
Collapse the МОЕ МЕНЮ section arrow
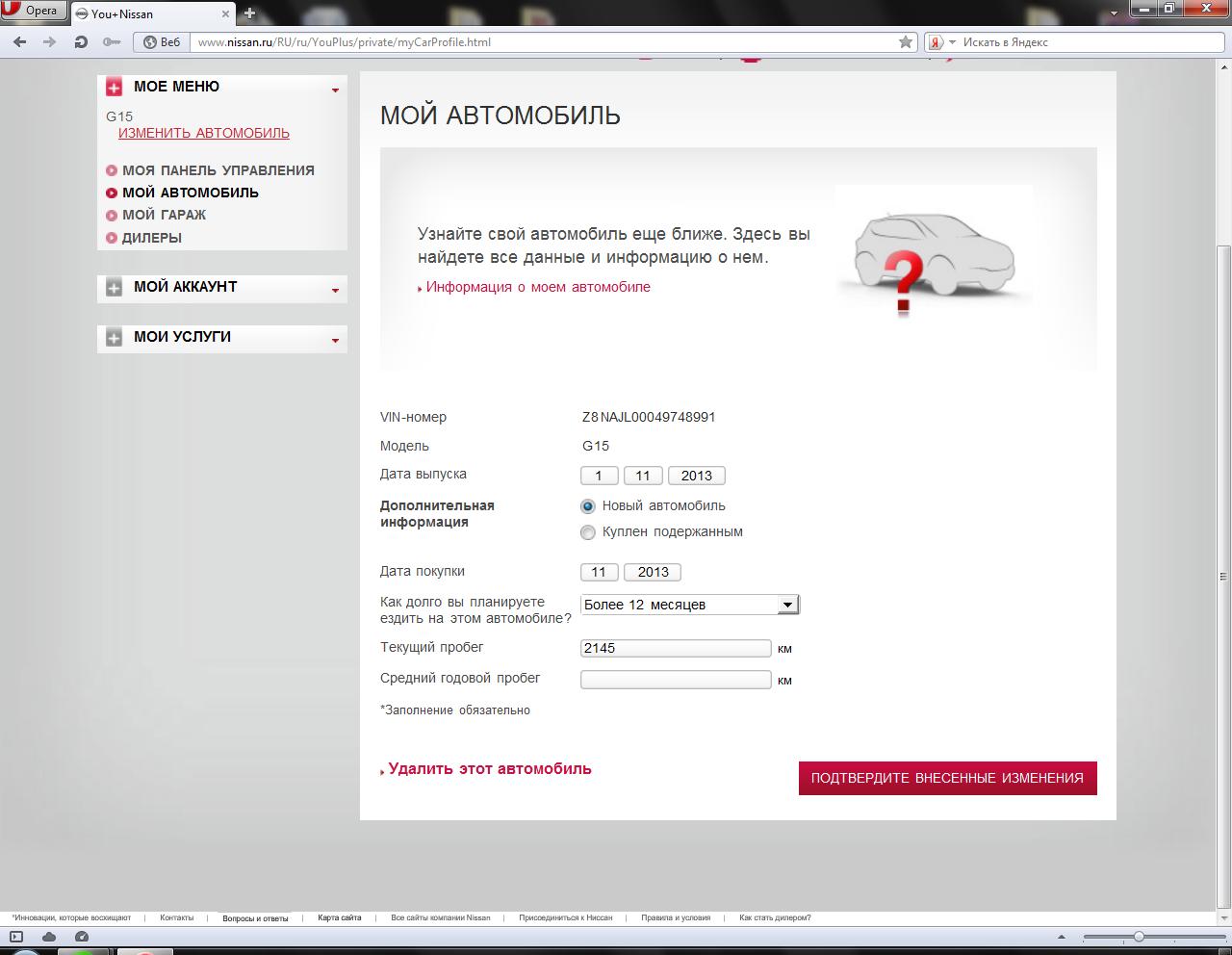click(335, 90)
